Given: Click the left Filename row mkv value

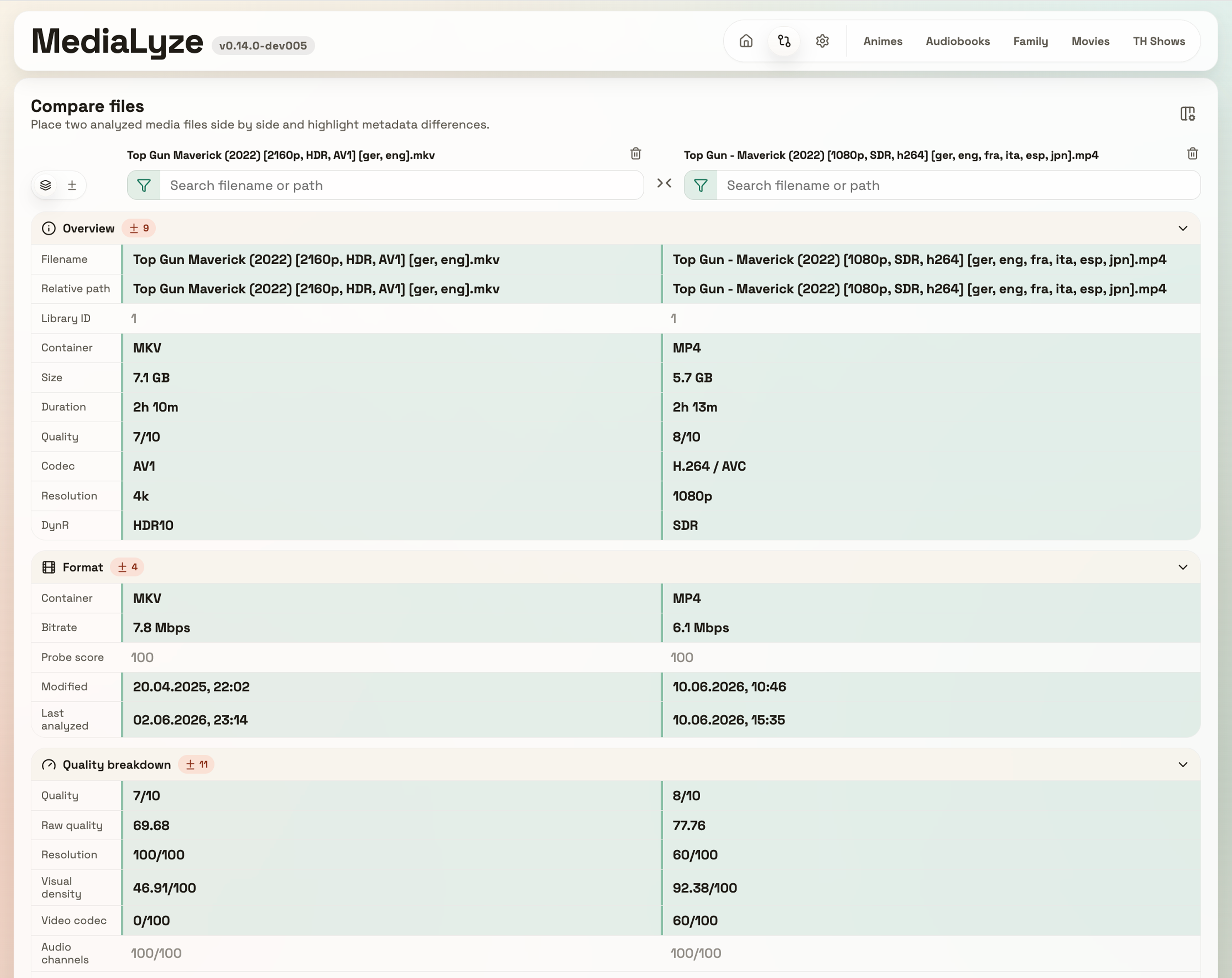Looking at the screenshot, I should (316, 260).
